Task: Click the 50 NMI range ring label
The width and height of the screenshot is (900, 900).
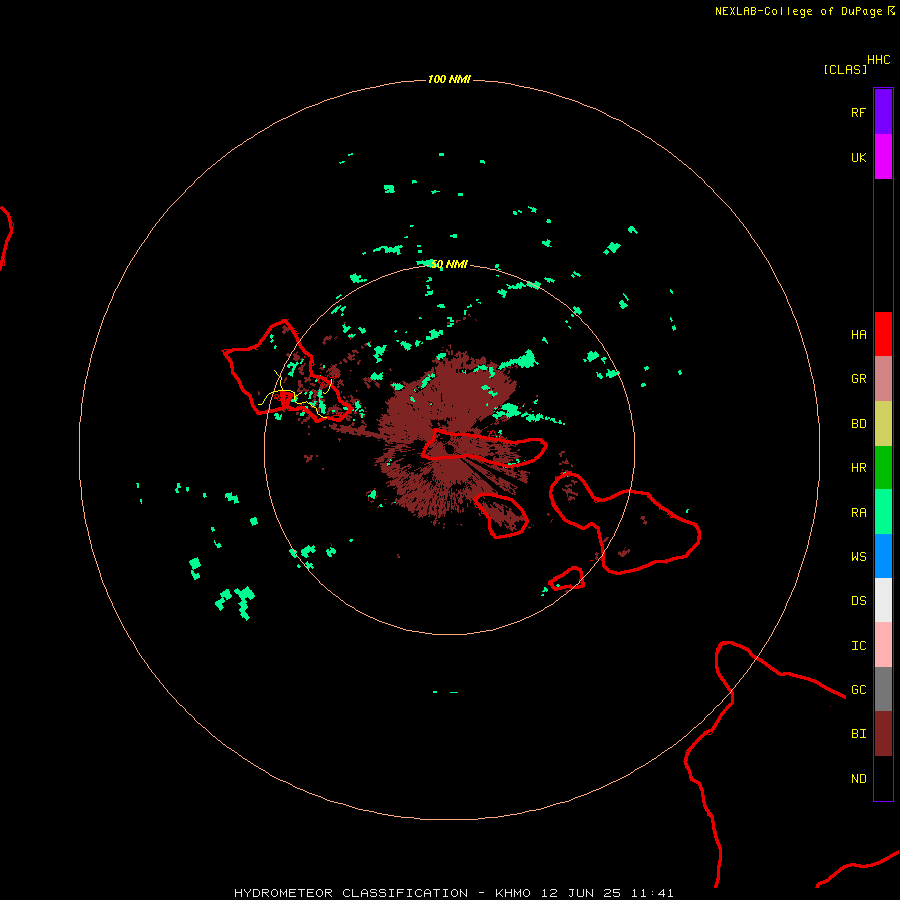Action: (449, 264)
